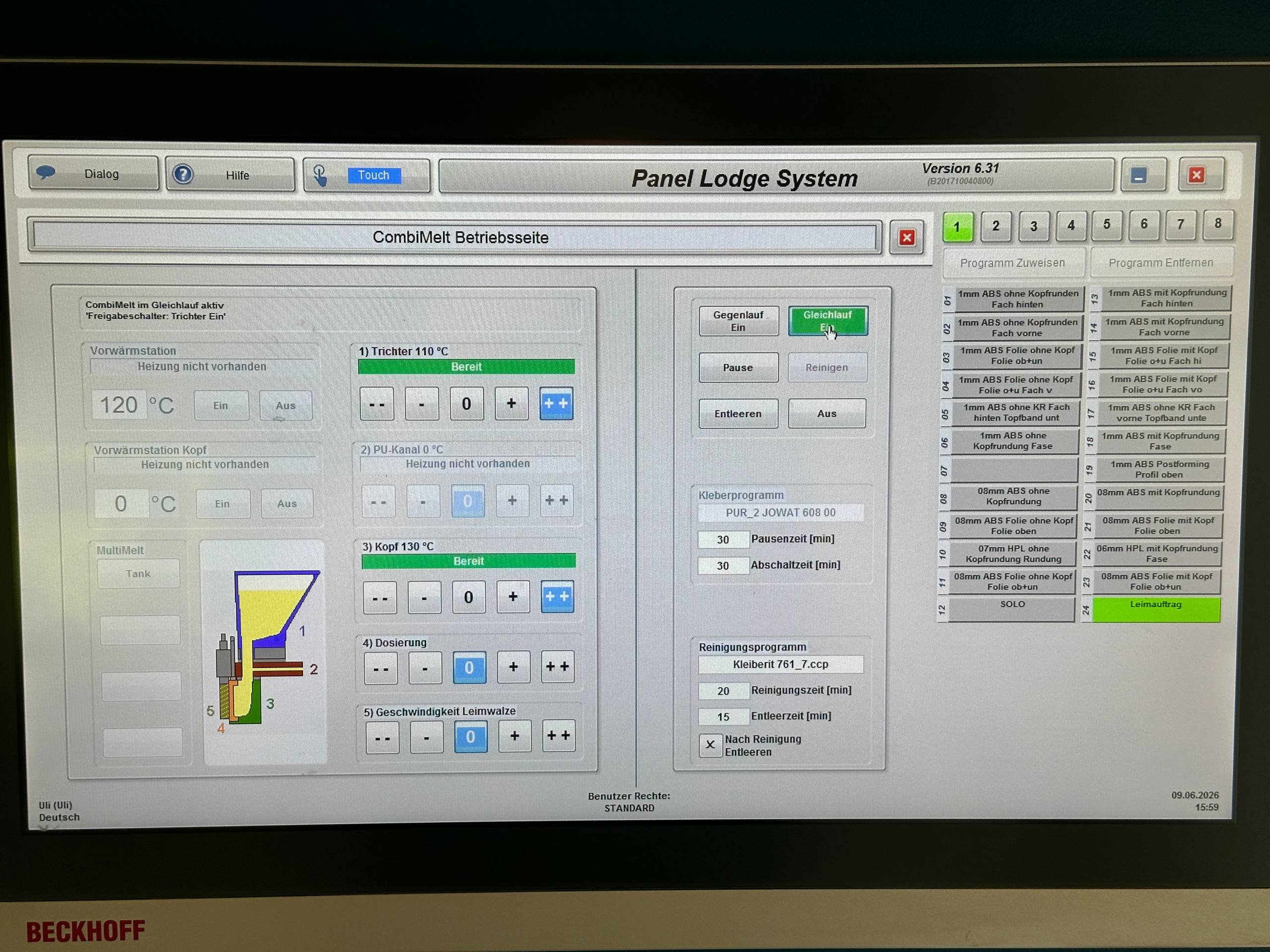Click Dosierung double plus button
This screenshot has width=1270, height=952.
557,666
